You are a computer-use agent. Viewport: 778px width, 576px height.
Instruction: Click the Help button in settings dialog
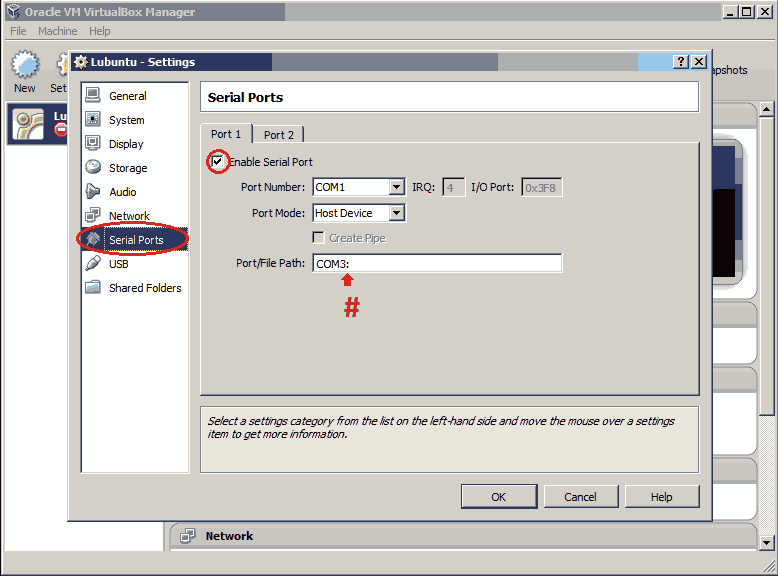[662, 497]
